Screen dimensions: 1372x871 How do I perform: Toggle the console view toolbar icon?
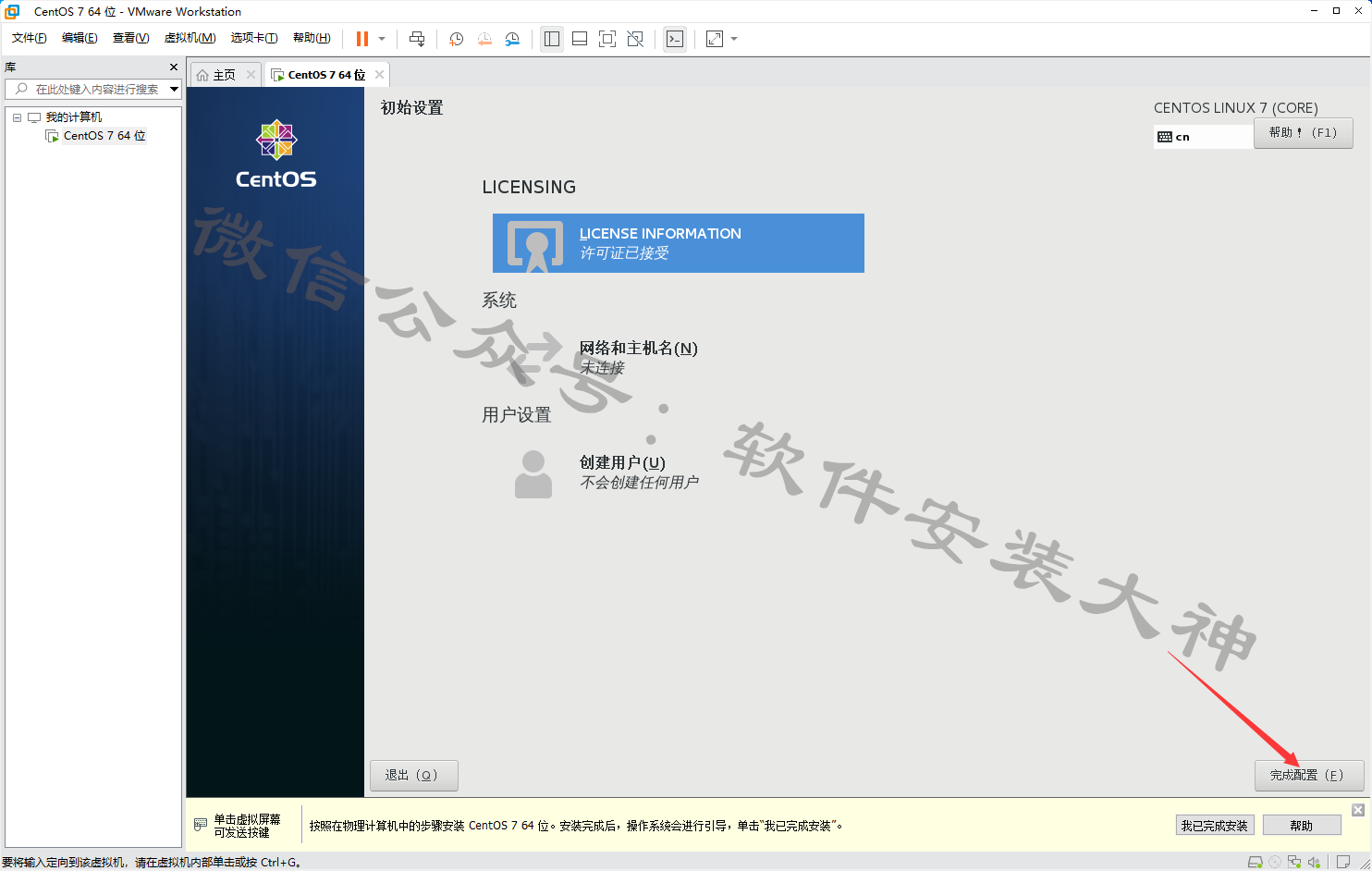pos(675,39)
